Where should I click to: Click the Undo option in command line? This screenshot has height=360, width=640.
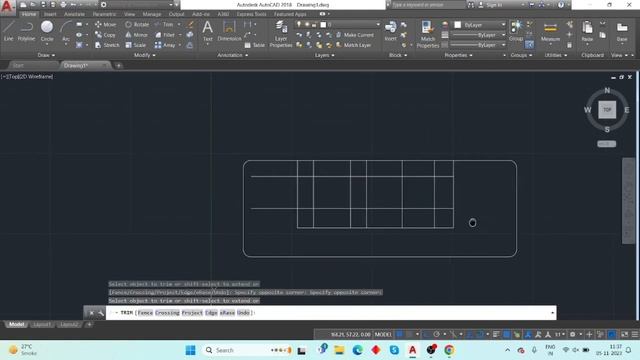point(243,313)
